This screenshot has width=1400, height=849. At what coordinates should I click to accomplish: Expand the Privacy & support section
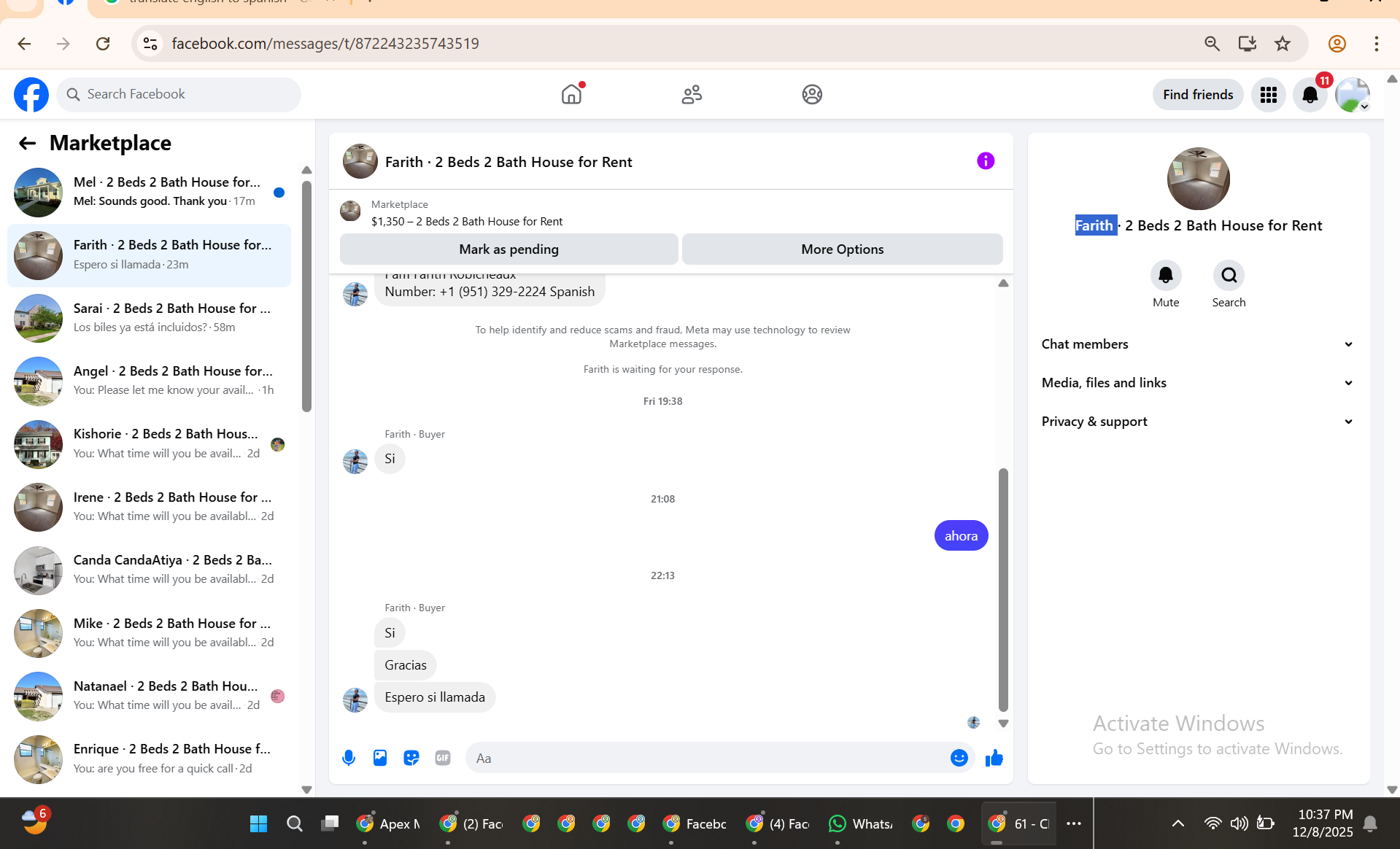coord(1198,422)
